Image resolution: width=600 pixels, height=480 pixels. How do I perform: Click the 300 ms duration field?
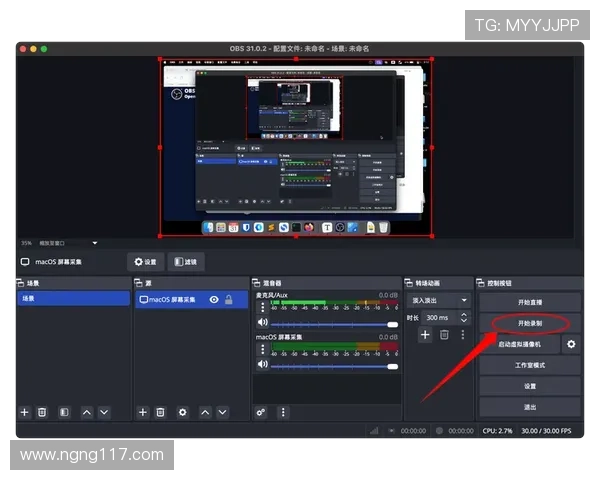[x=441, y=318]
